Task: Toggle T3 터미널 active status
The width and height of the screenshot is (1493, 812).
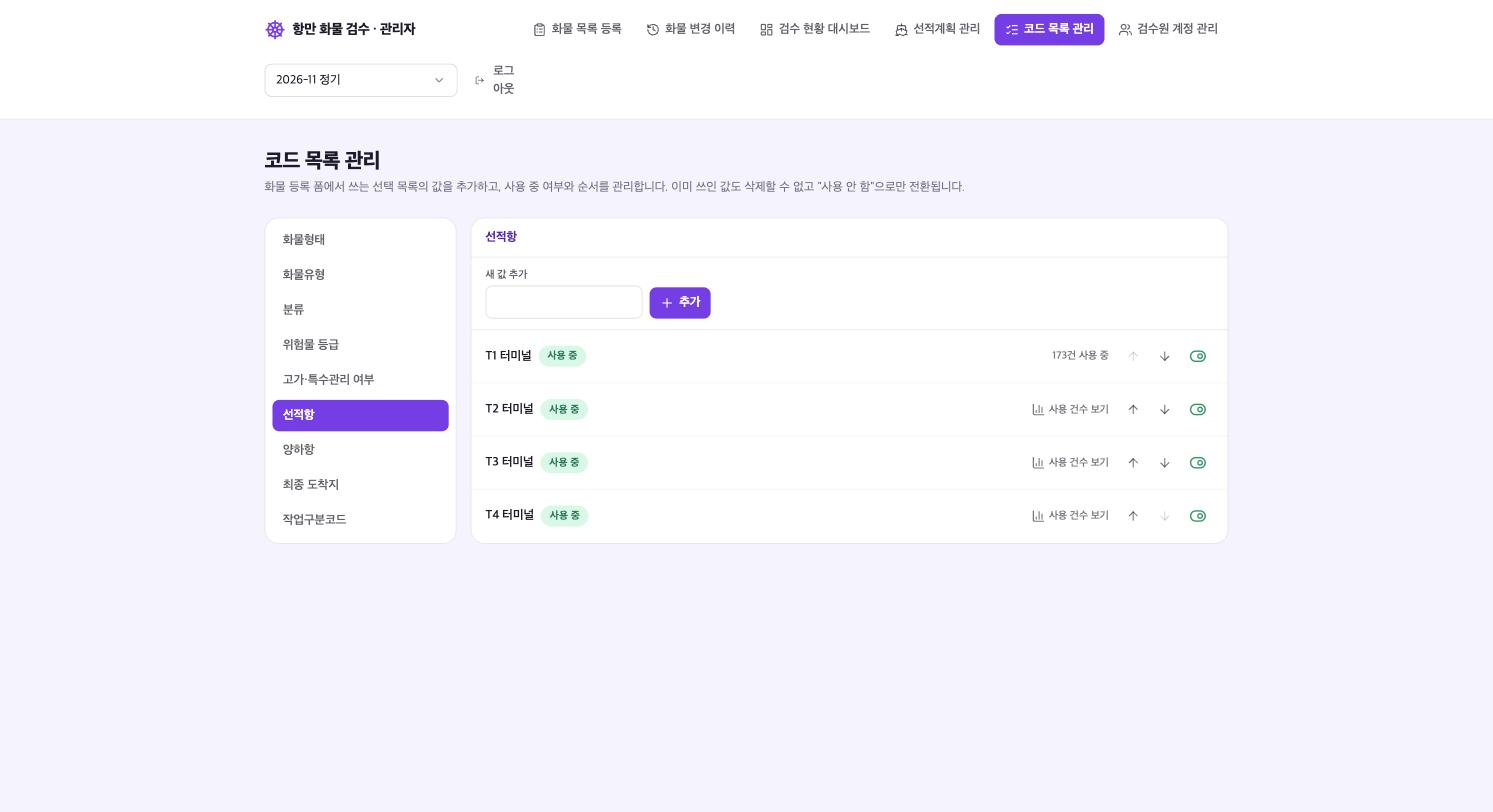Action: point(1198,463)
